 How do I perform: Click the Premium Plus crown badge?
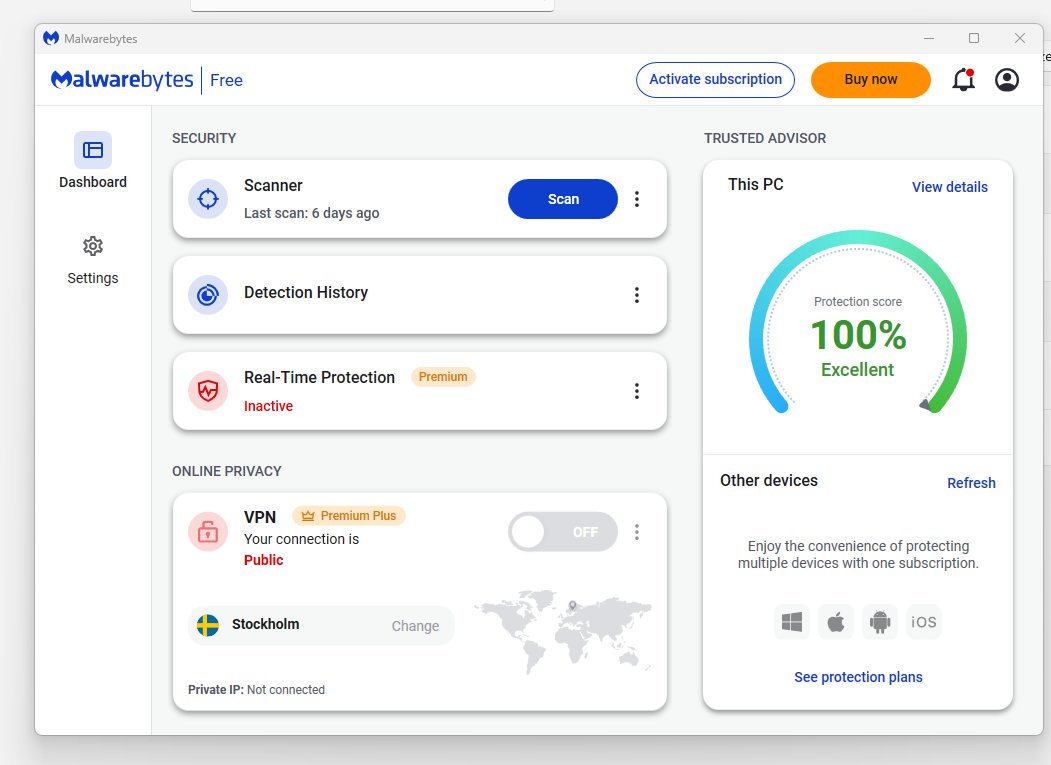click(x=349, y=516)
